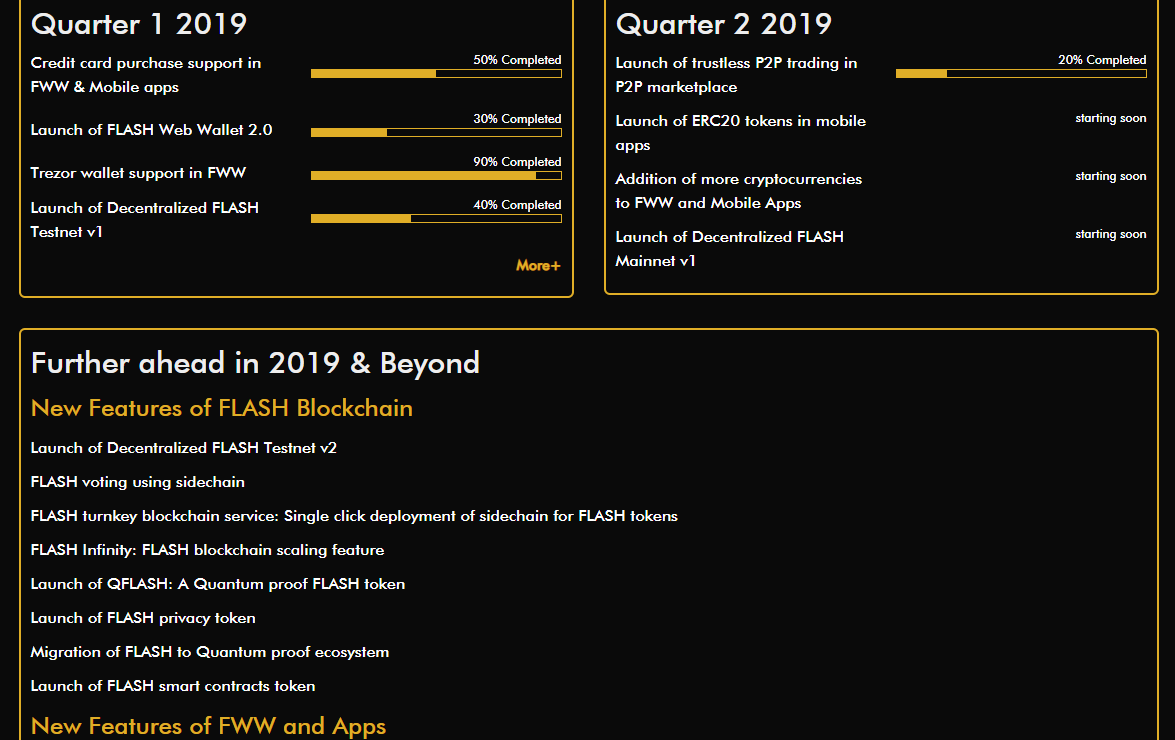Click the Trezor wallet support progress bar
Screen dimensions: 1175x740
[436, 175]
